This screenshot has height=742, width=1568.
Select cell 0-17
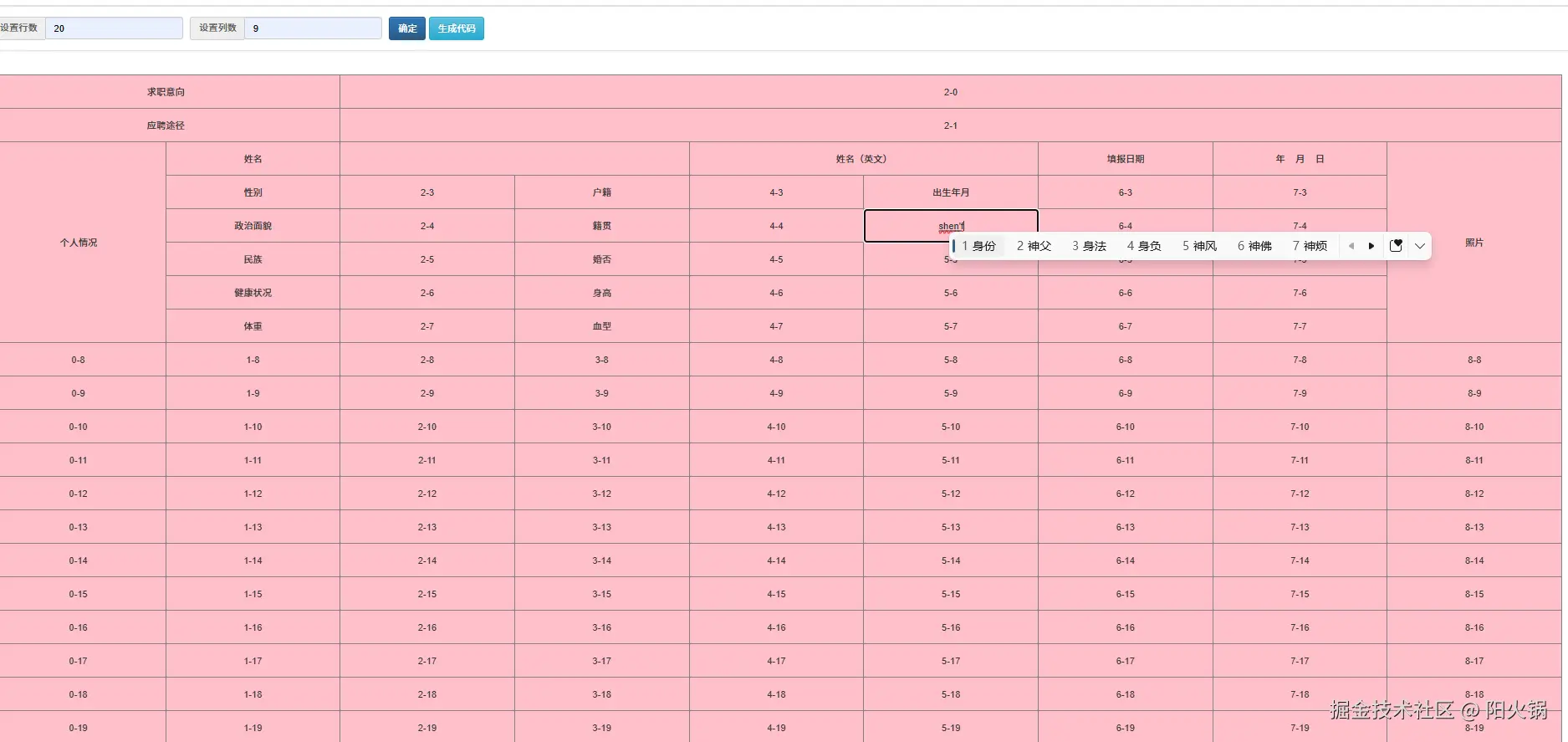tap(82, 661)
